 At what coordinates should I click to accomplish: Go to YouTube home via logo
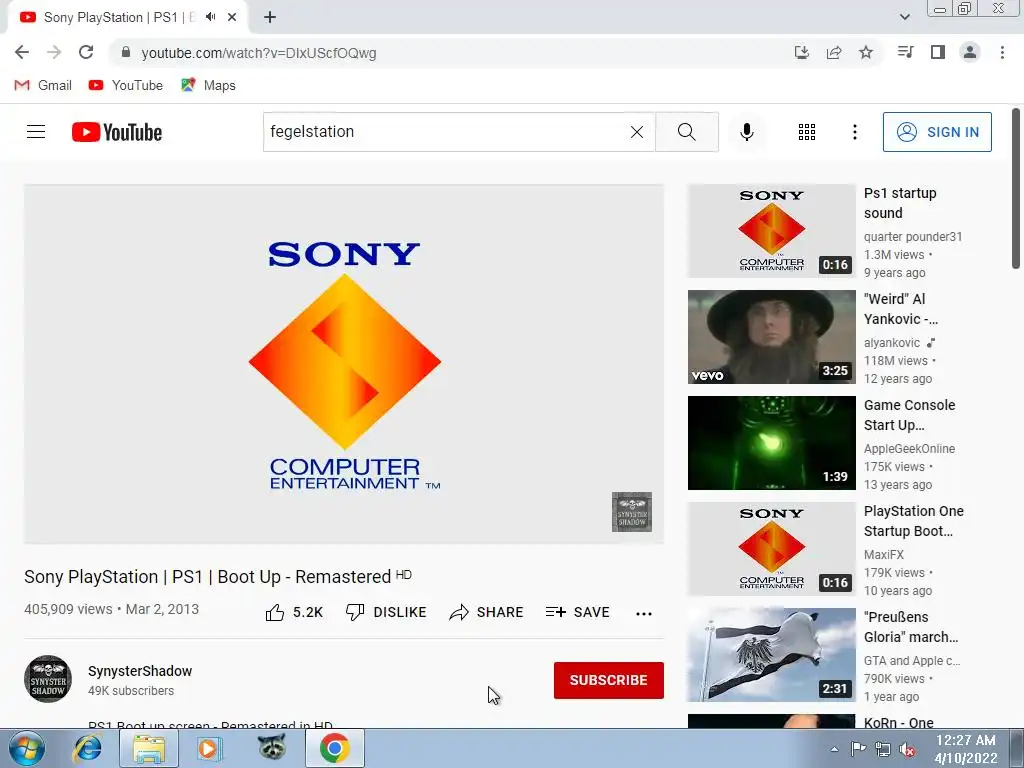pyautogui.click(x=117, y=132)
